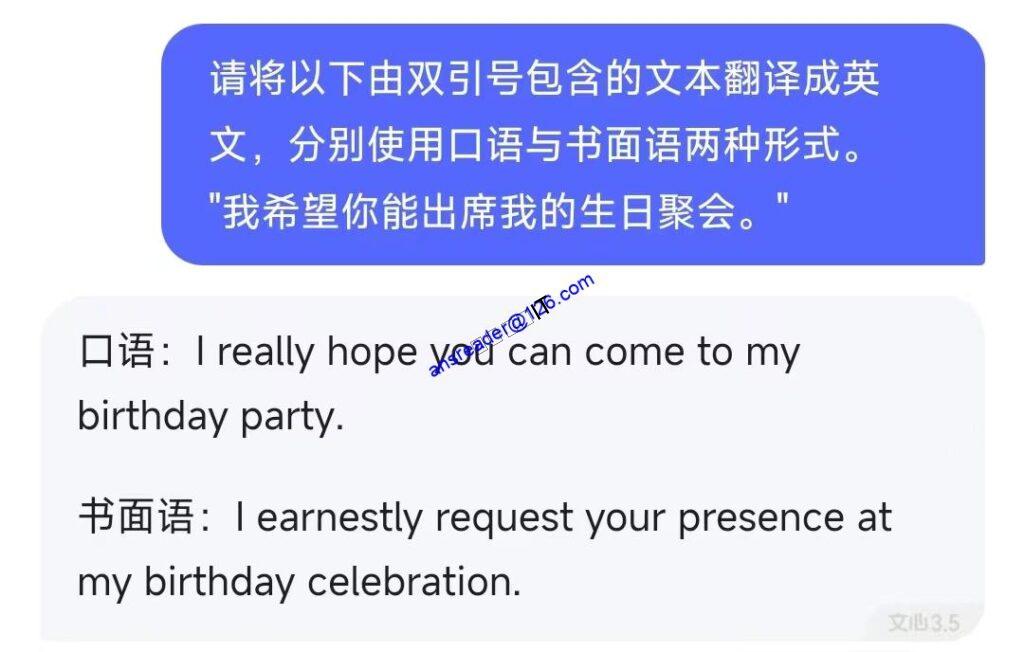Click the words "come to my" in the reply
1024x652 pixels.
692,353
